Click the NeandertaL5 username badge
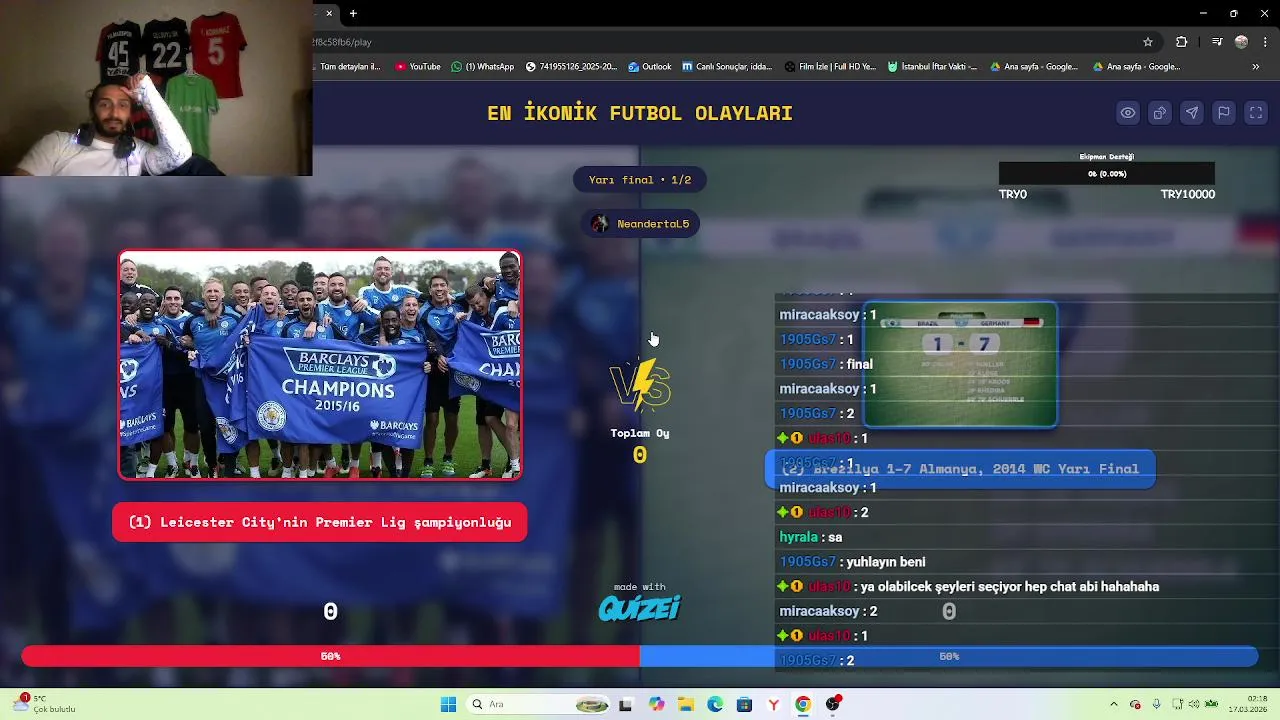 640,224
